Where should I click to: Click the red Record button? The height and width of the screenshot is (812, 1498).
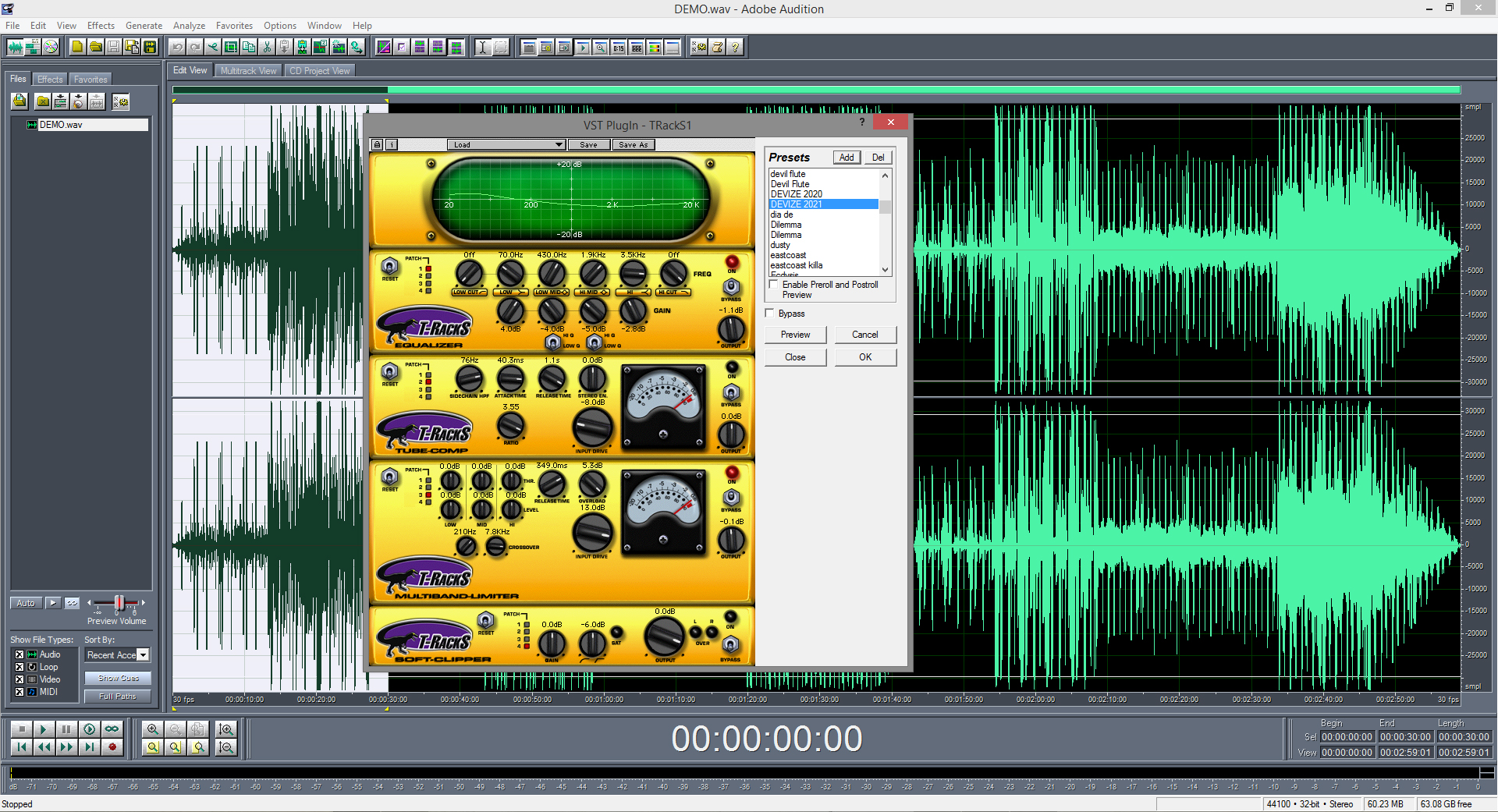pyautogui.click(x=112, y=747)
